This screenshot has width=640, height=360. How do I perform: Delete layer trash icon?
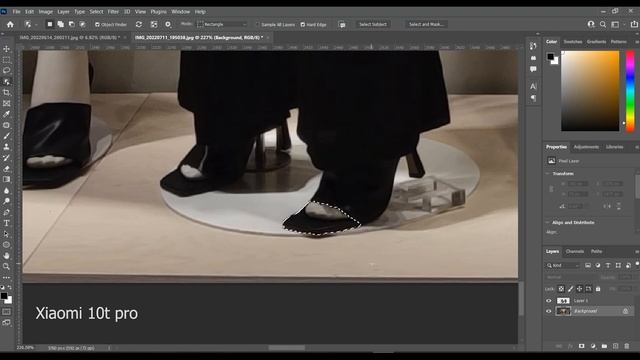(x=627, y=346)
